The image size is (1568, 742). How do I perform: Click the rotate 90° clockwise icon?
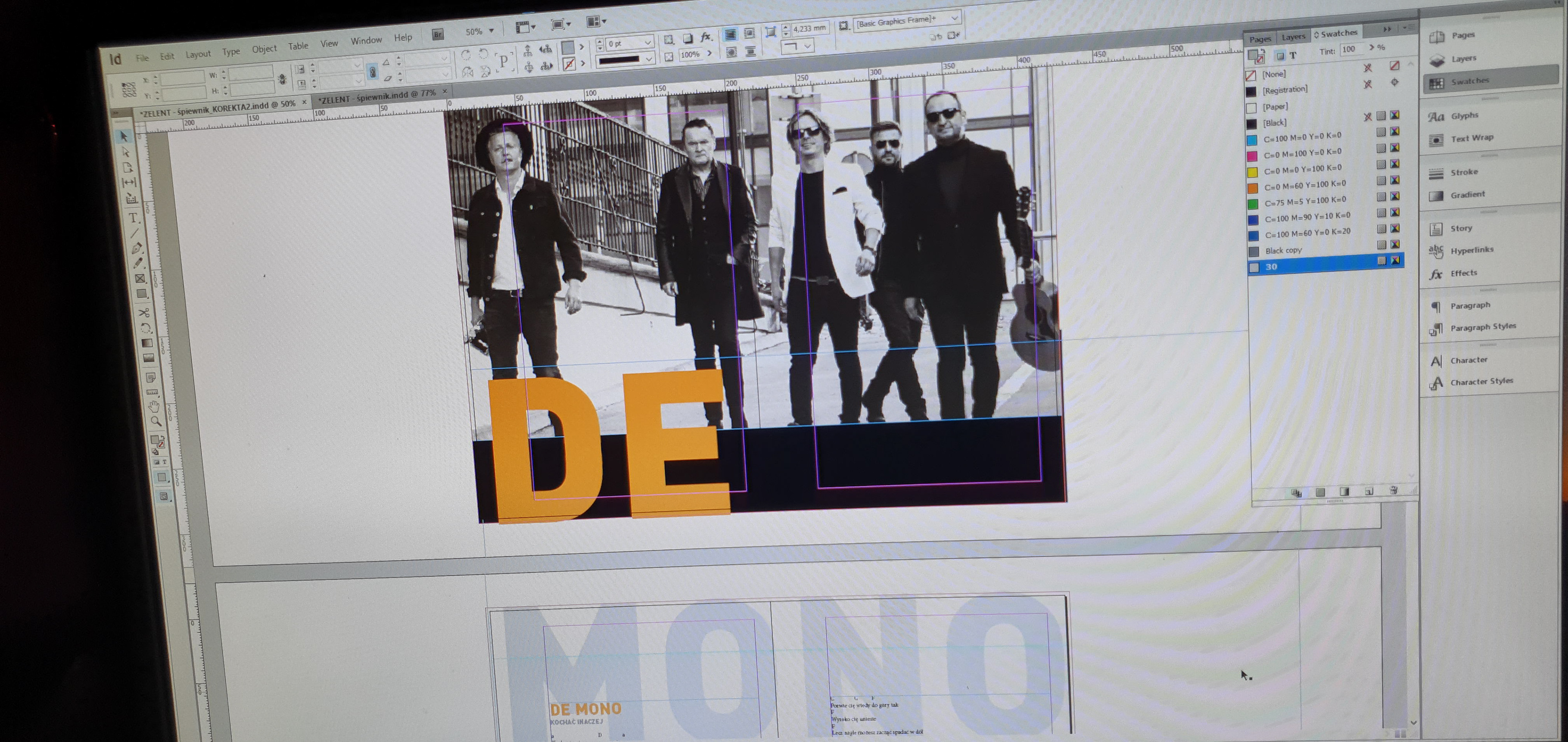click(x=466, y=55)
